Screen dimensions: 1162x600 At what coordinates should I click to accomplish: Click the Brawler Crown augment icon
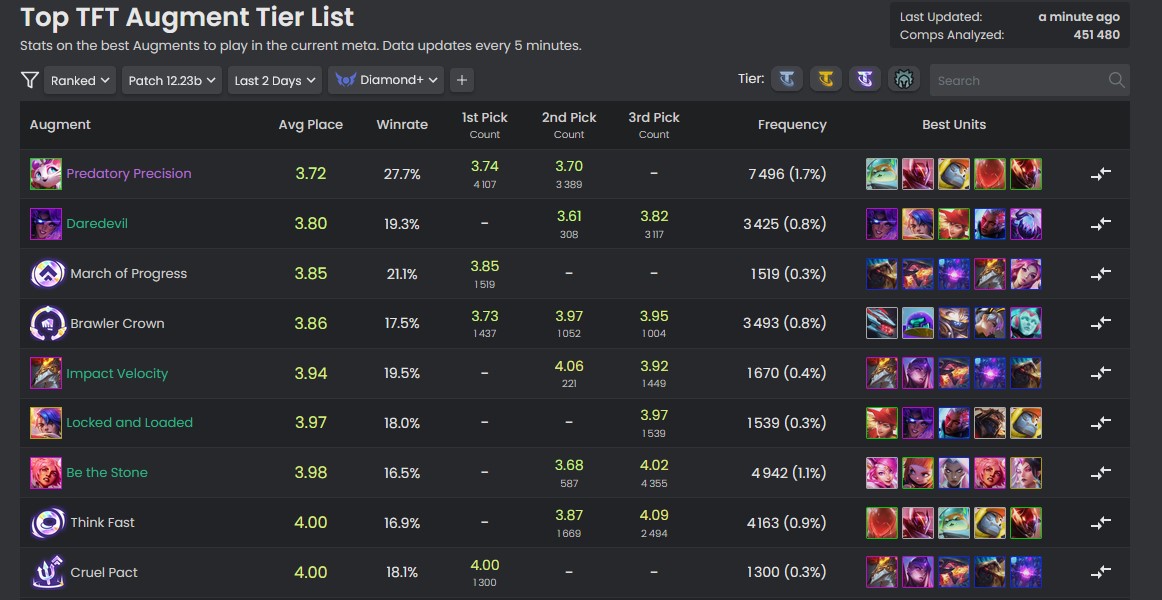coord(46,324)
